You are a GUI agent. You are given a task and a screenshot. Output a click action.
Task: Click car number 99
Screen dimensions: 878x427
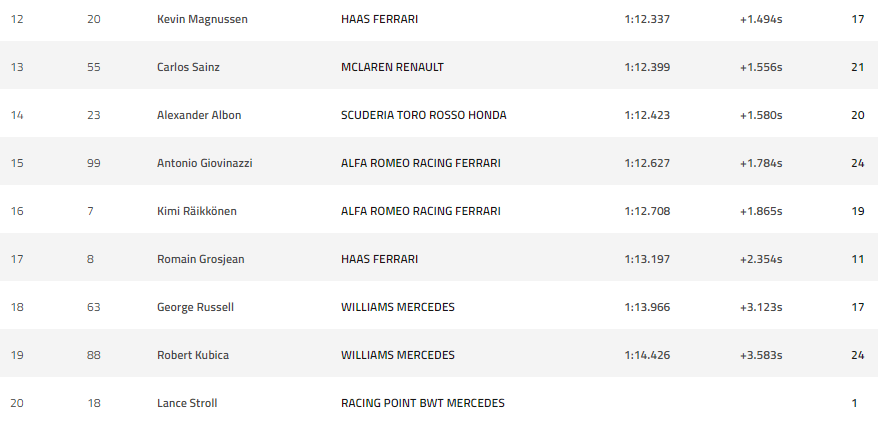[x=94, y=163]
